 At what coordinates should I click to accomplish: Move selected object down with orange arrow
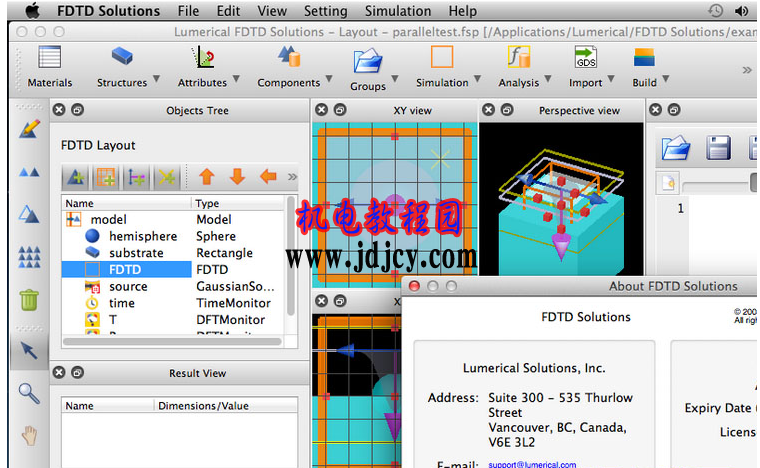[x=237, y=176]
